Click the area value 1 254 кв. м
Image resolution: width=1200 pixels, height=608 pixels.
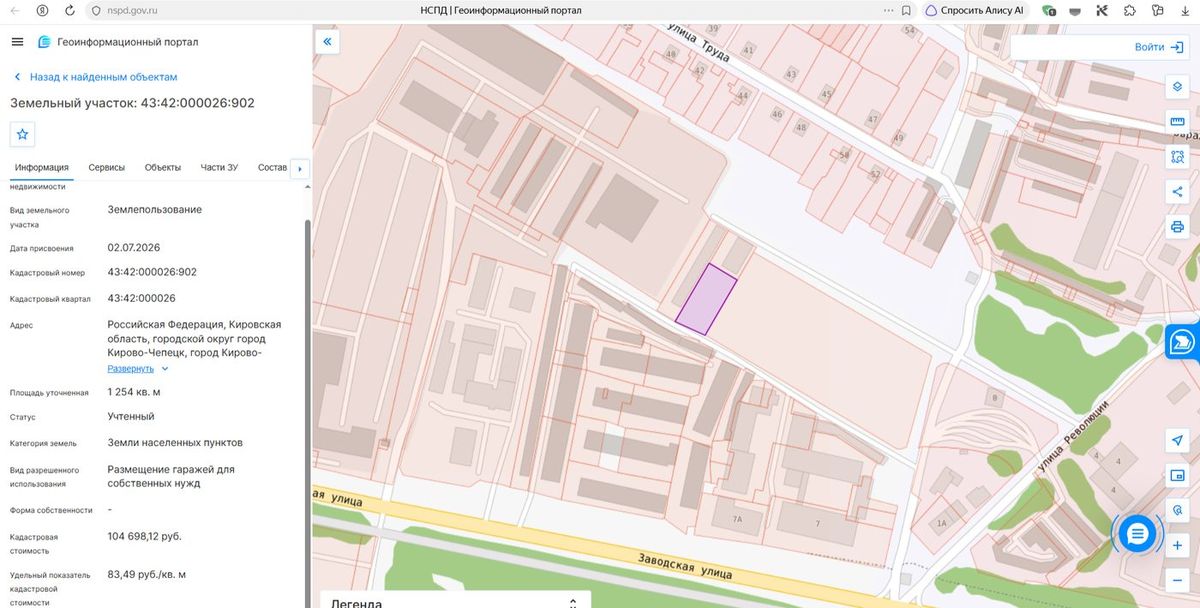pyautogui.click(x=134, y=392)
